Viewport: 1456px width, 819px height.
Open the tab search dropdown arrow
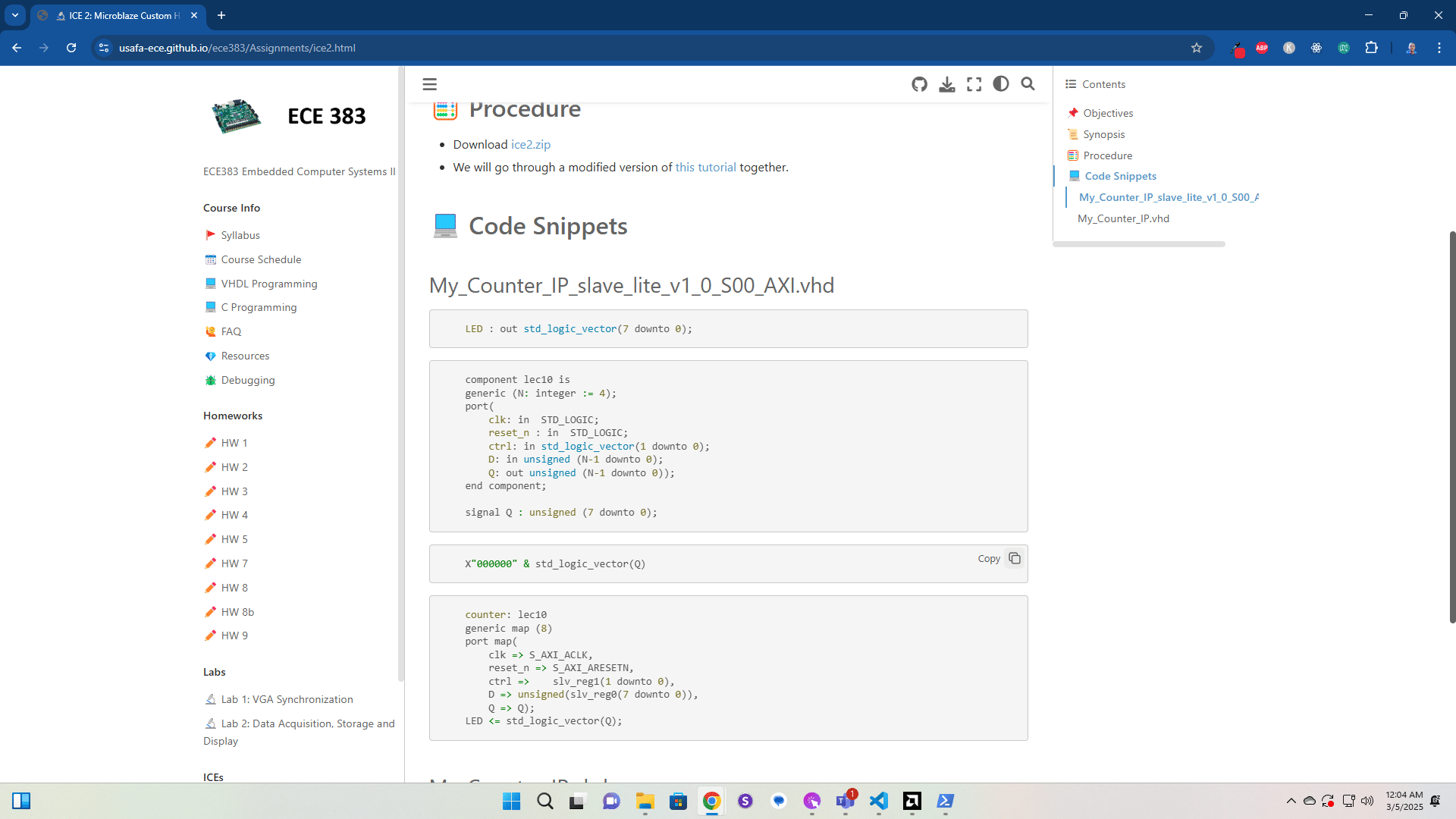coord(15,15)
